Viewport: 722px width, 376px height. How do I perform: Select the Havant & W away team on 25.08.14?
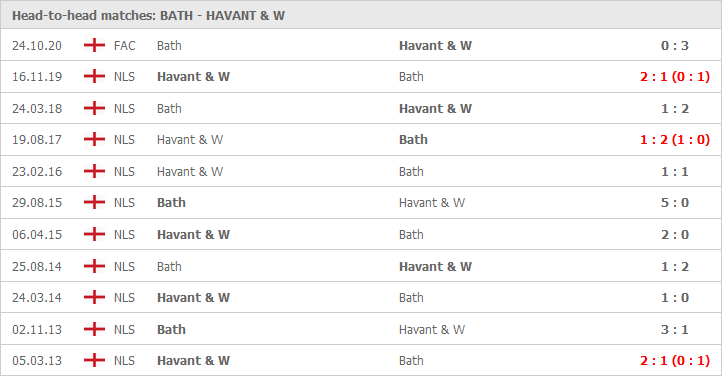(x=435, y=266)
